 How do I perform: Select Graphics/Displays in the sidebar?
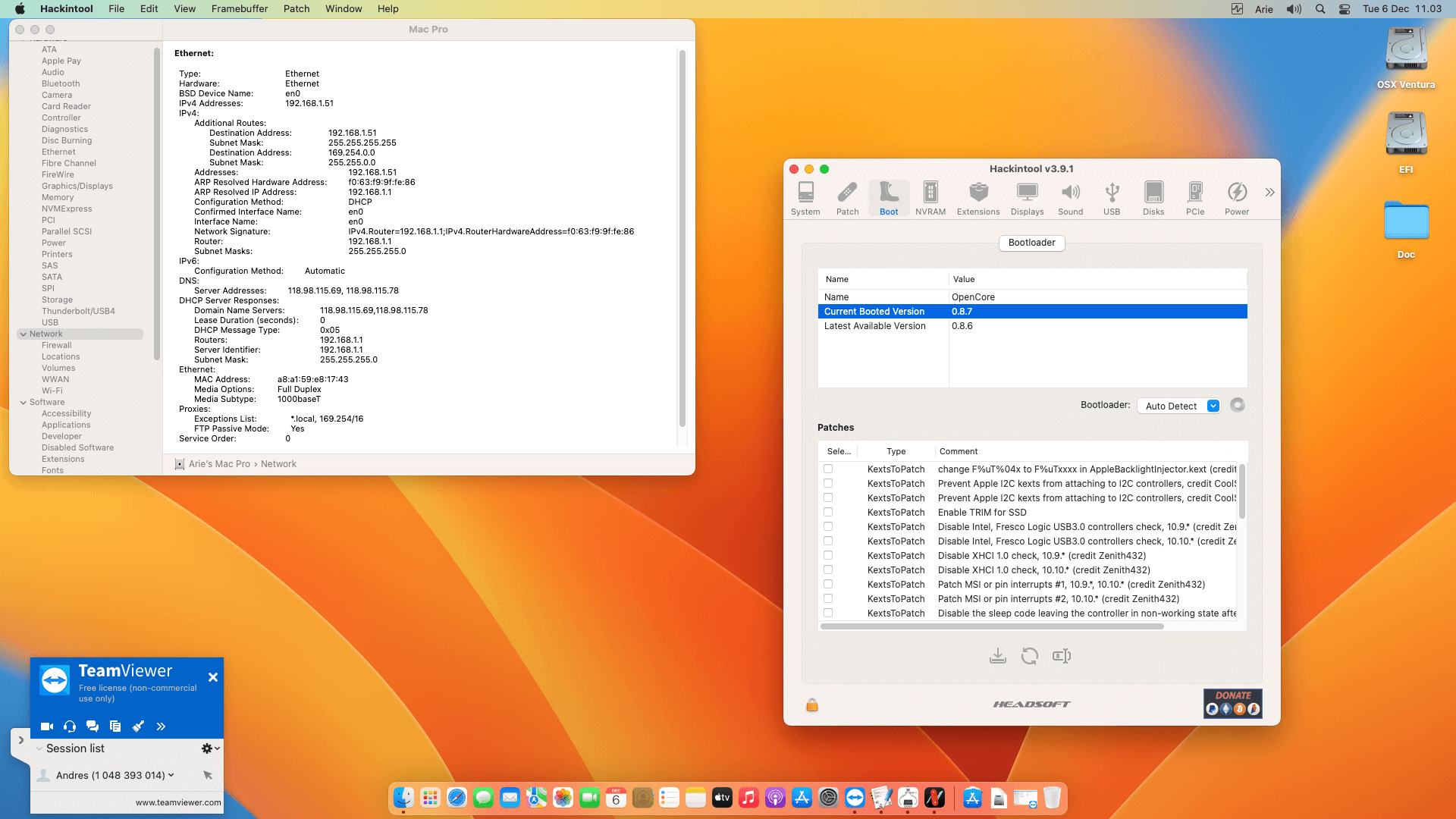point(77,186)
